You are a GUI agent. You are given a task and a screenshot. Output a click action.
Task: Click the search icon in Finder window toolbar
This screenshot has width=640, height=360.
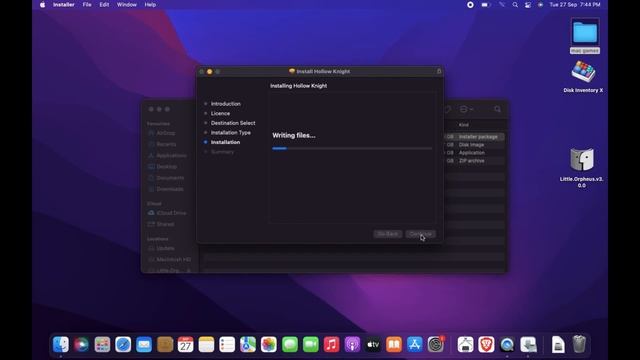[x=497, y=109]
